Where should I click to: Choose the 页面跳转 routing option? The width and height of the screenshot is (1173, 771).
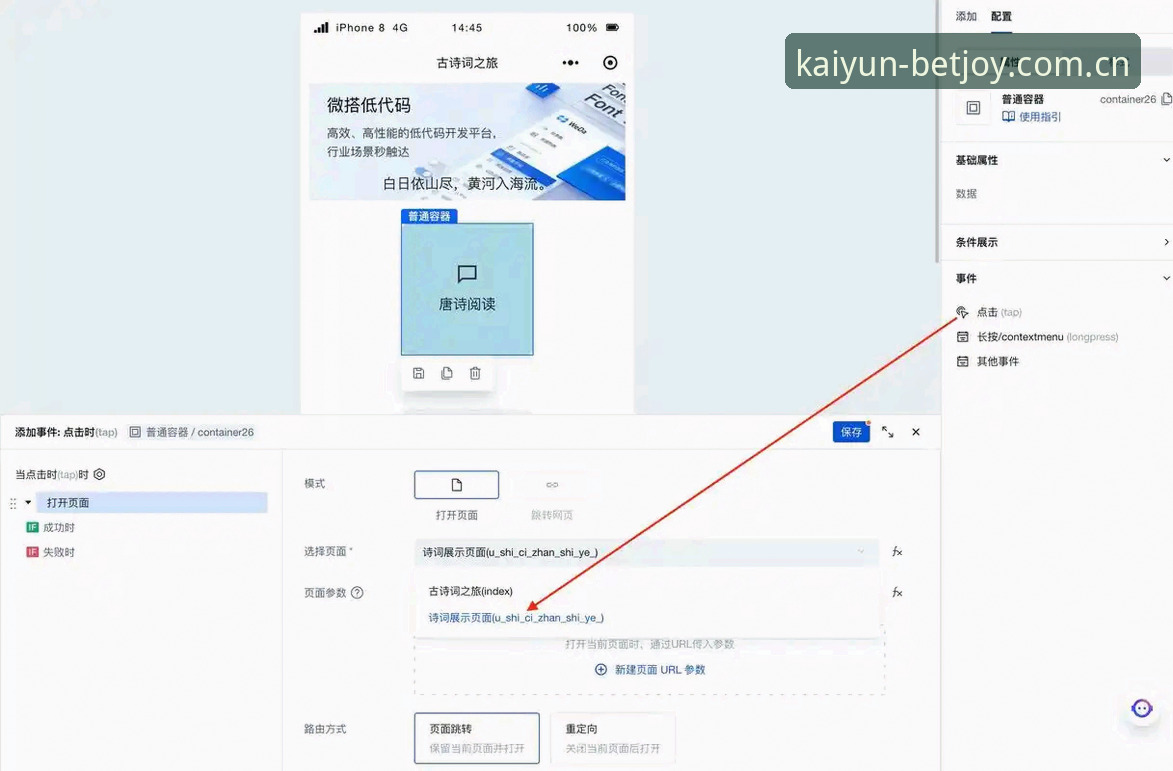477,738
